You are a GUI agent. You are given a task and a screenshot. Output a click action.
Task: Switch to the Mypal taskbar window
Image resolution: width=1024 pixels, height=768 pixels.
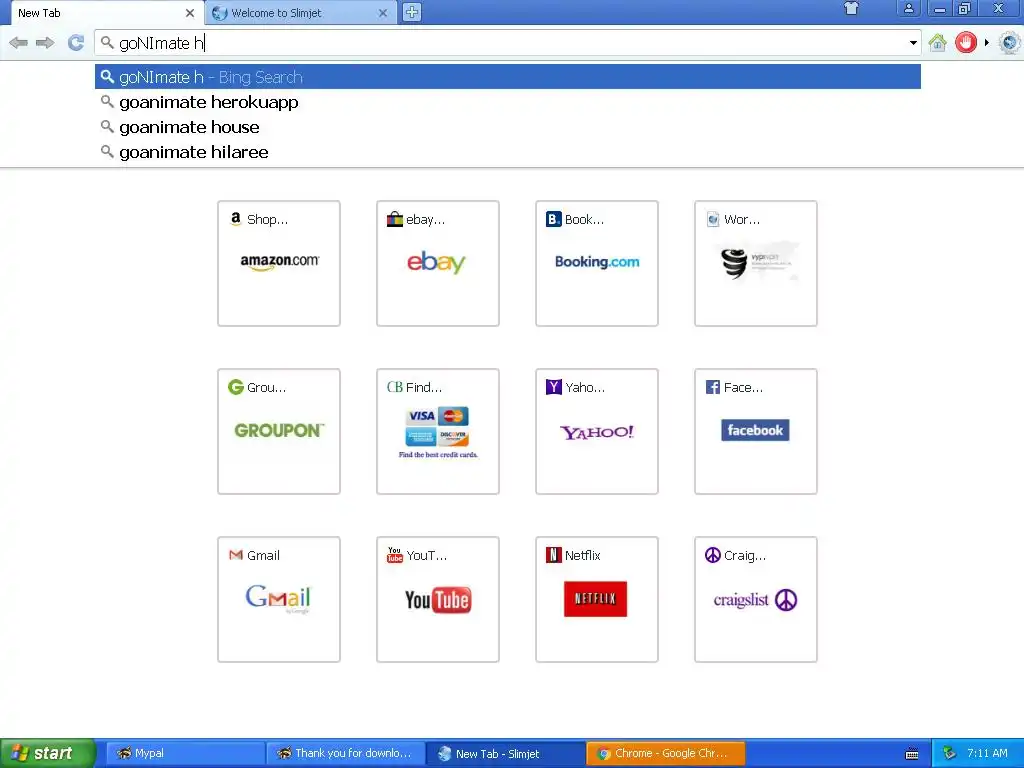185,754
